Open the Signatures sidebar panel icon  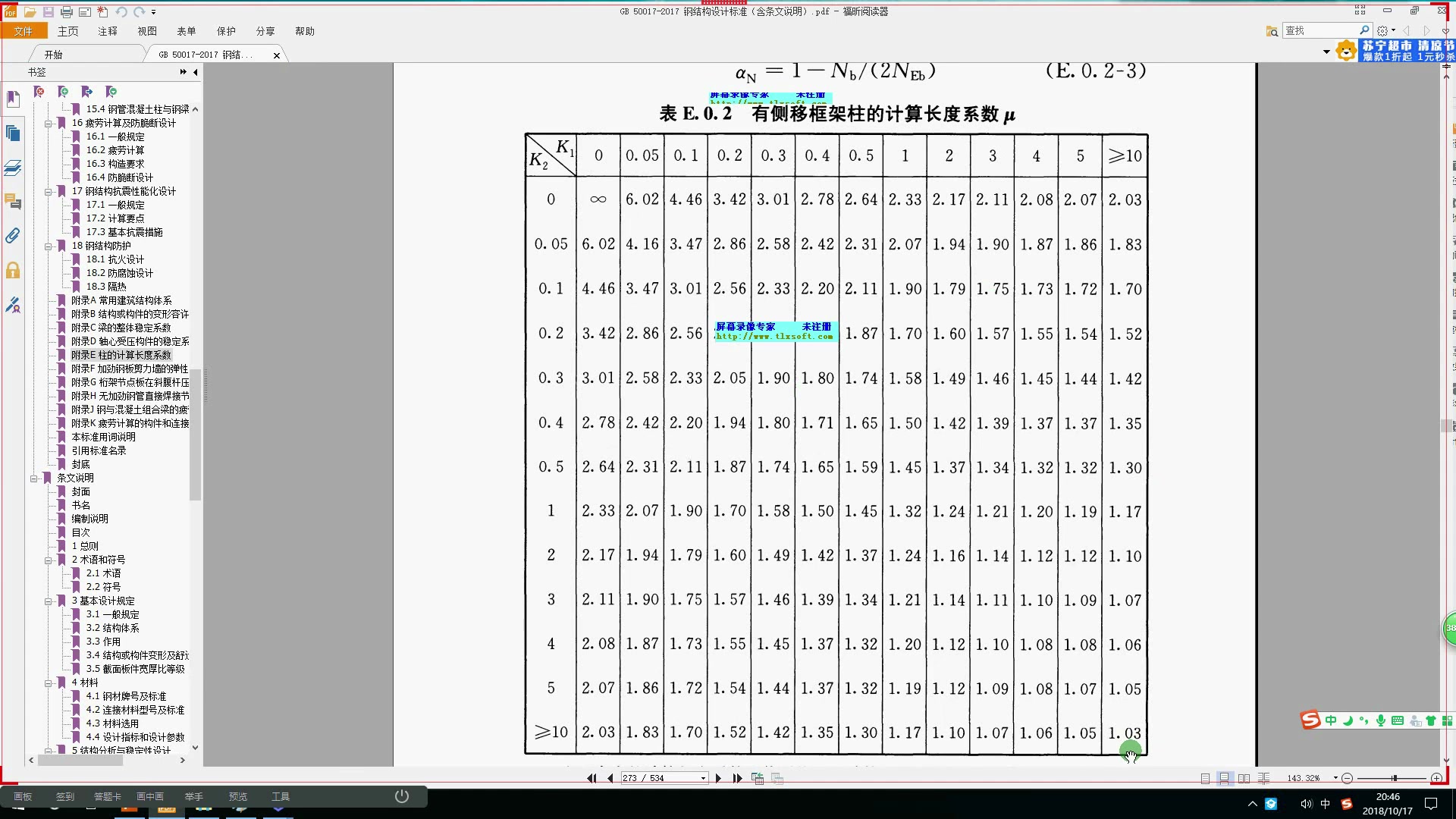click(x=13, y=305)
